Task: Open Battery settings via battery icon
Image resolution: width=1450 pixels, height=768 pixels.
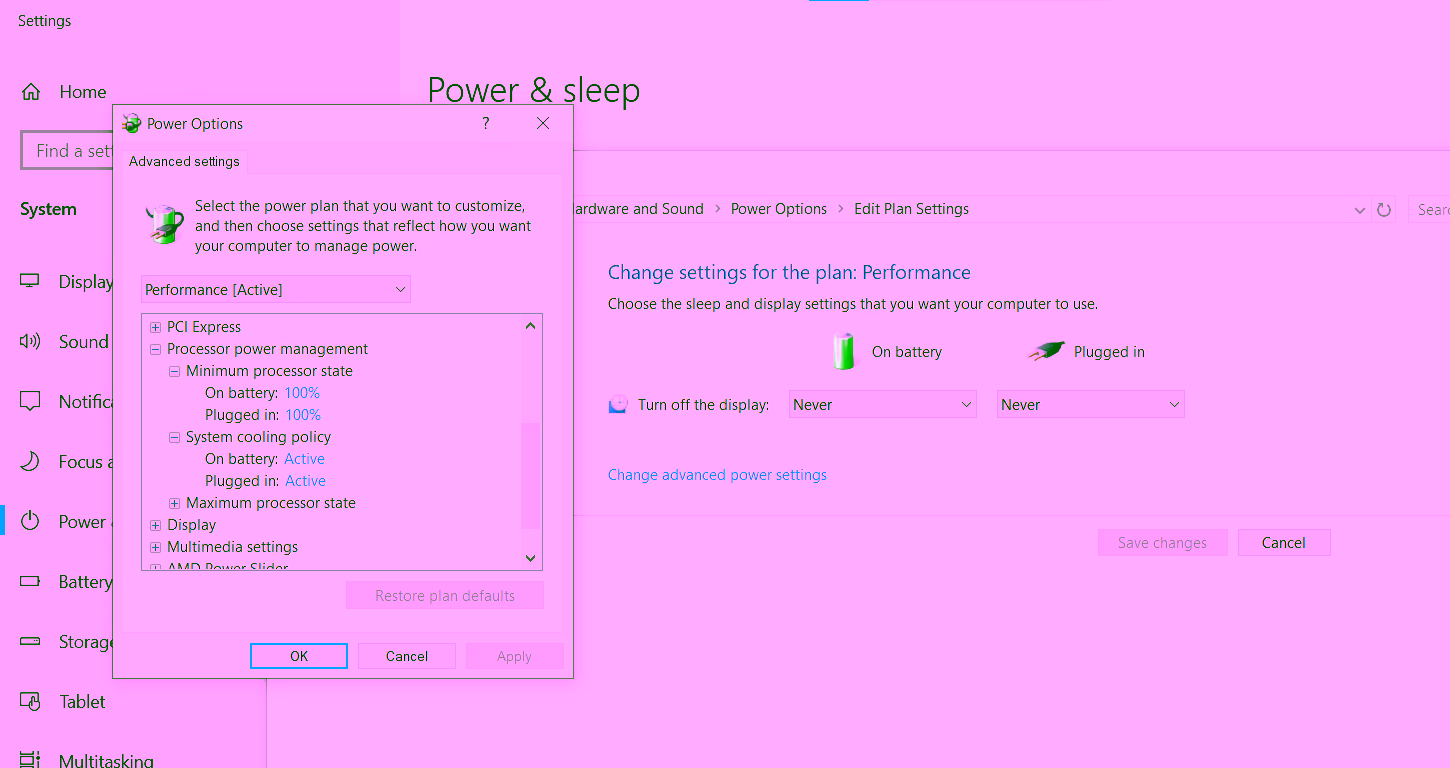Action: click(x=30, y=581)
